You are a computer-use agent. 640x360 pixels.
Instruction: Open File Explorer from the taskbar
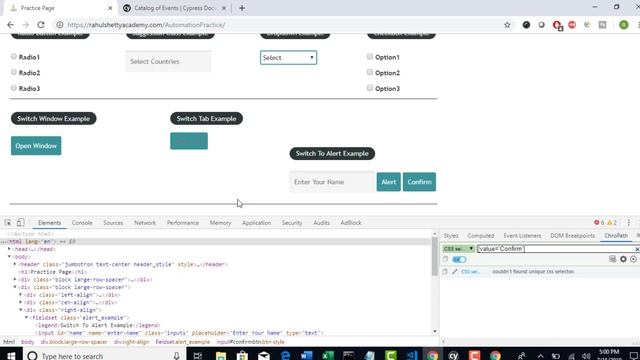(221, 356)
